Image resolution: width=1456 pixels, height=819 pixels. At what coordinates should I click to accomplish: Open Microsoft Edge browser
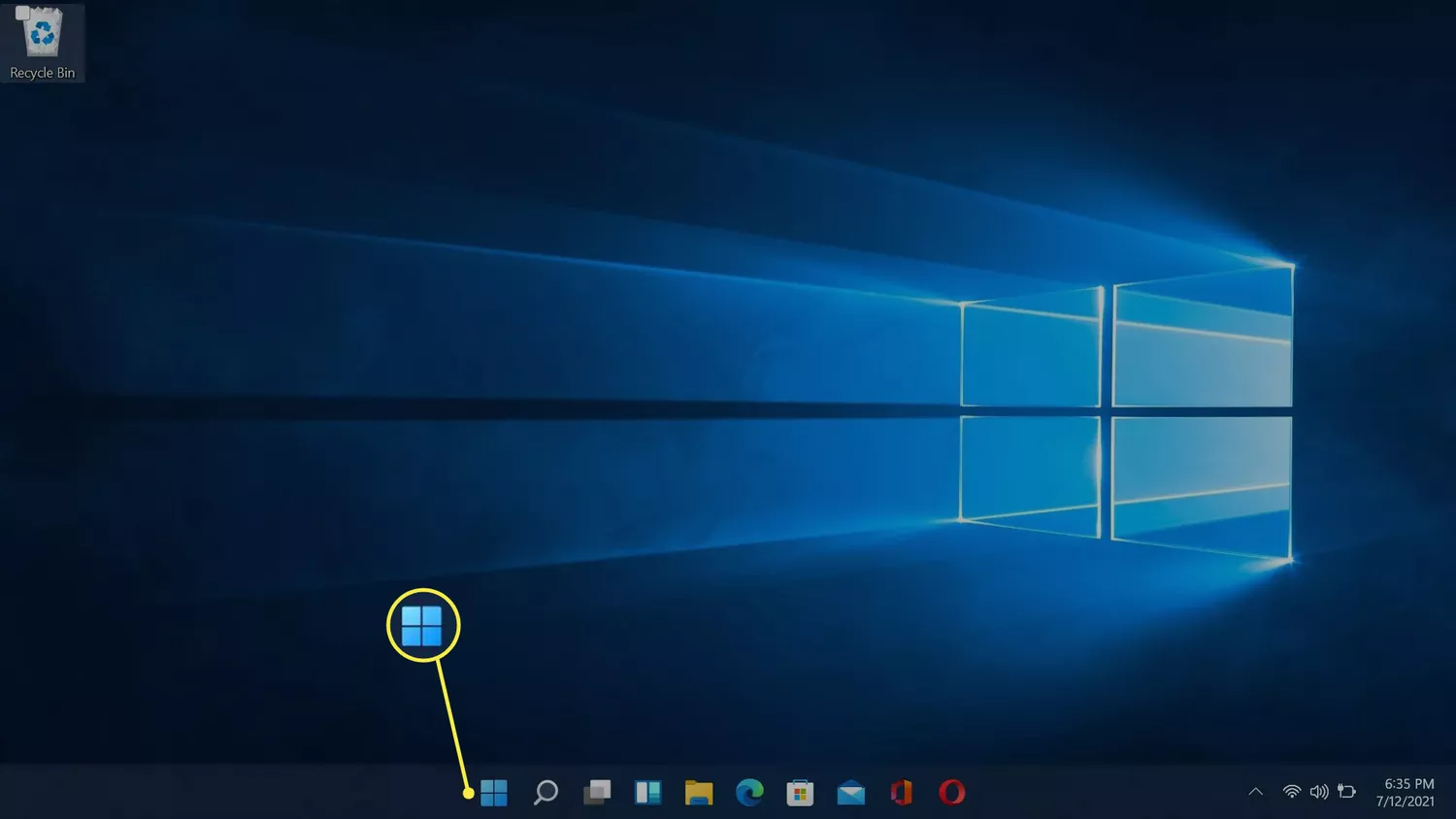tap(749, 793)
